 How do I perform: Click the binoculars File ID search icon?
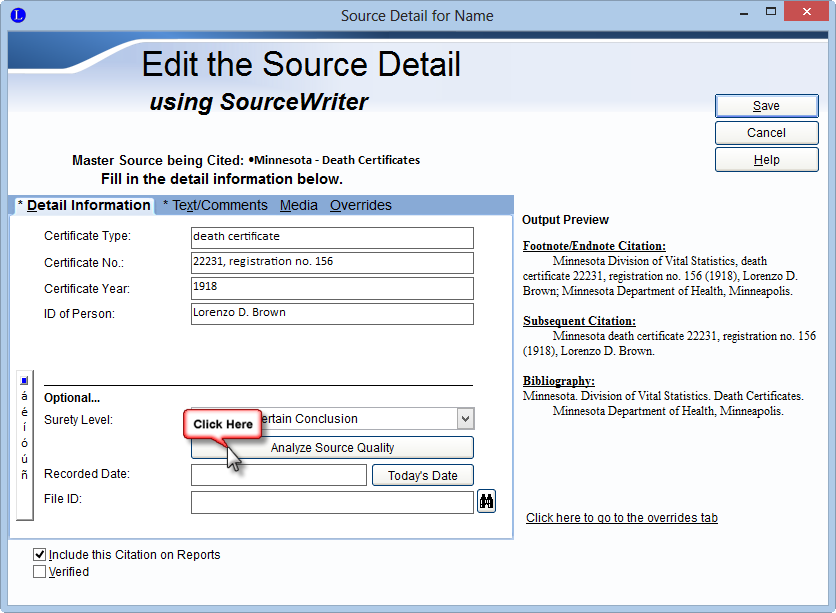pyautogui.click(x=486, y=501)
